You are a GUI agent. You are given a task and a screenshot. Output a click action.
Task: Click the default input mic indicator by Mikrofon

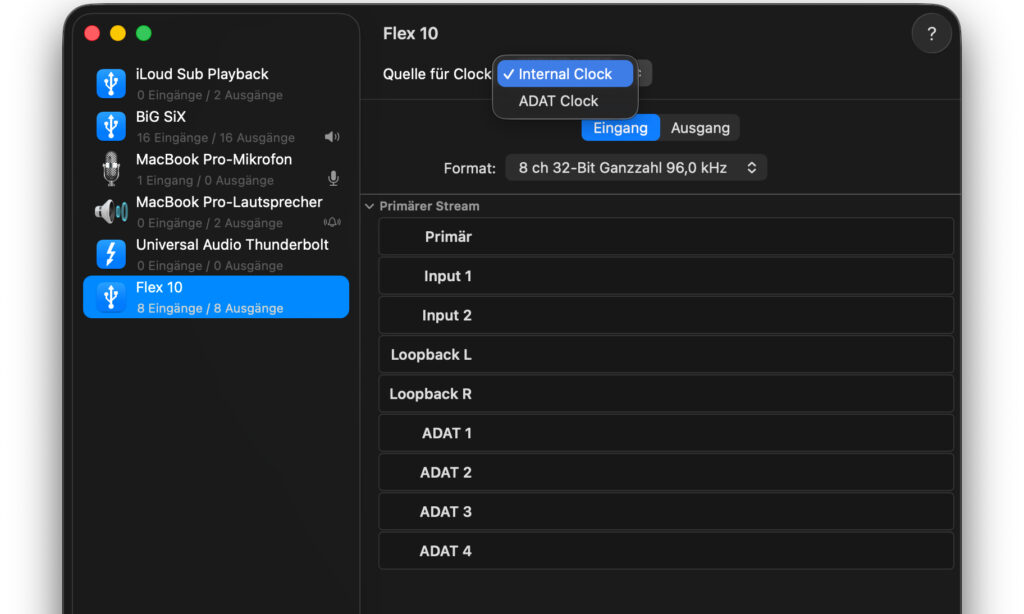click(333, 178)
